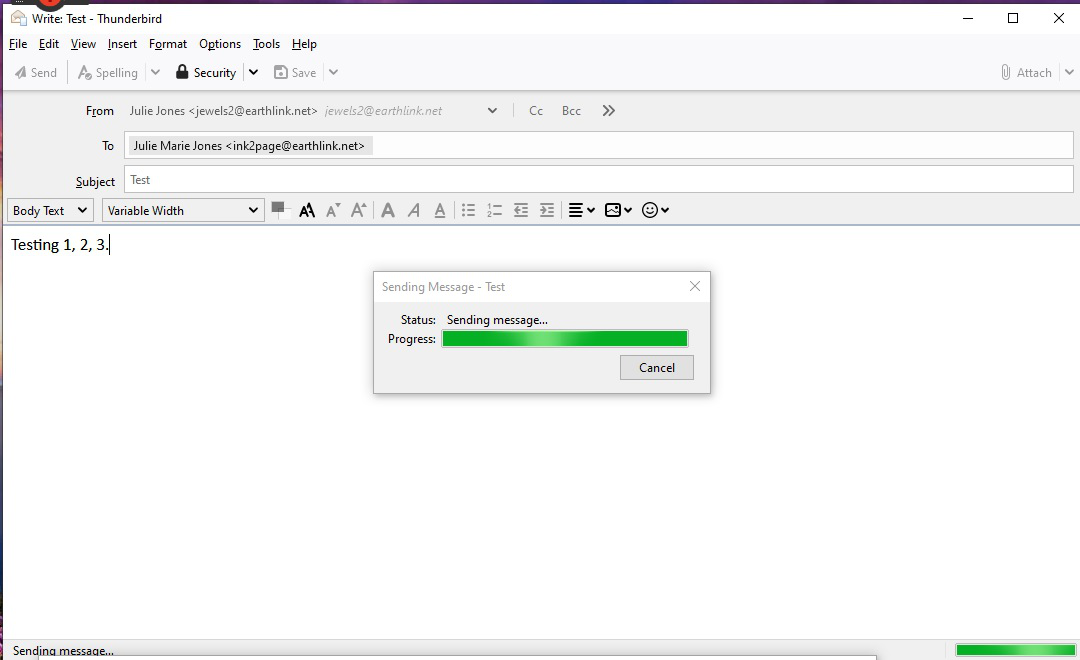Add a Cc field

point(536,111)
